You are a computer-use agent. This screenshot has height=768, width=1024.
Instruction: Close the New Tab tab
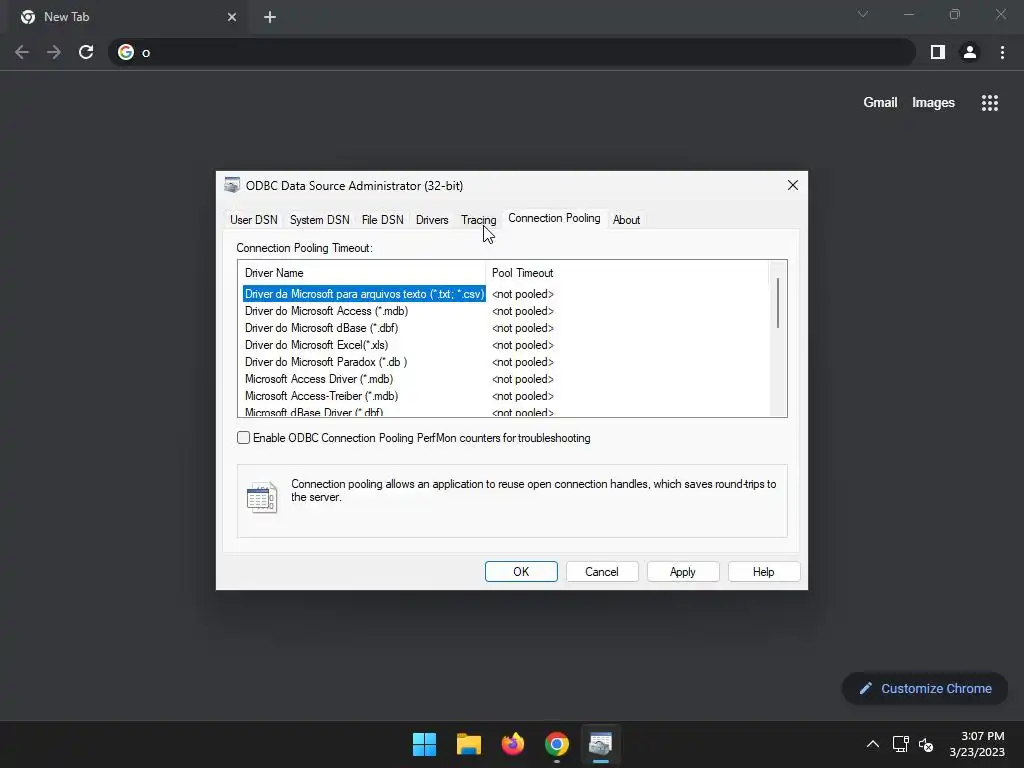click(x=232, y=17)
